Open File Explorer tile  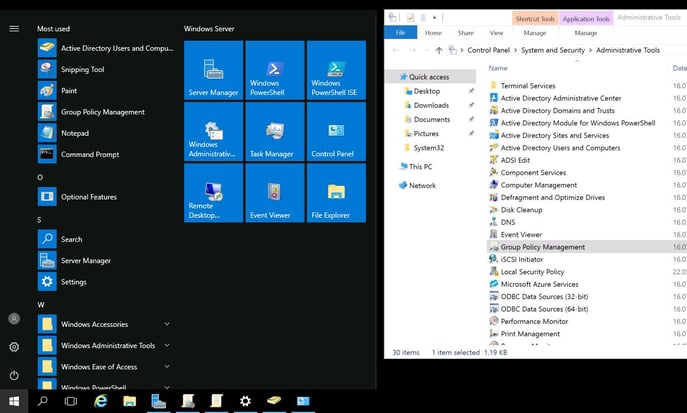(x=336, y=193)
